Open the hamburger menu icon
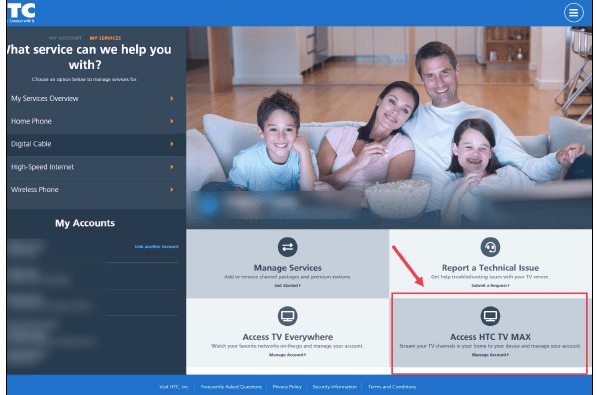Screen dimensions: 597x395 (x=573, y=13)
